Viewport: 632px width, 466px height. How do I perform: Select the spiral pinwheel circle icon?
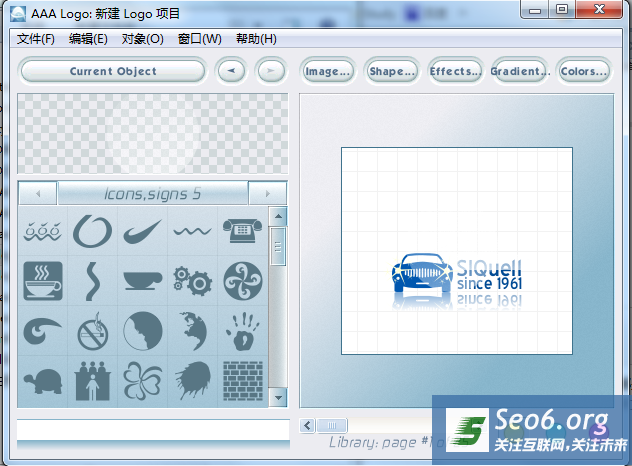tap(243, 281)
